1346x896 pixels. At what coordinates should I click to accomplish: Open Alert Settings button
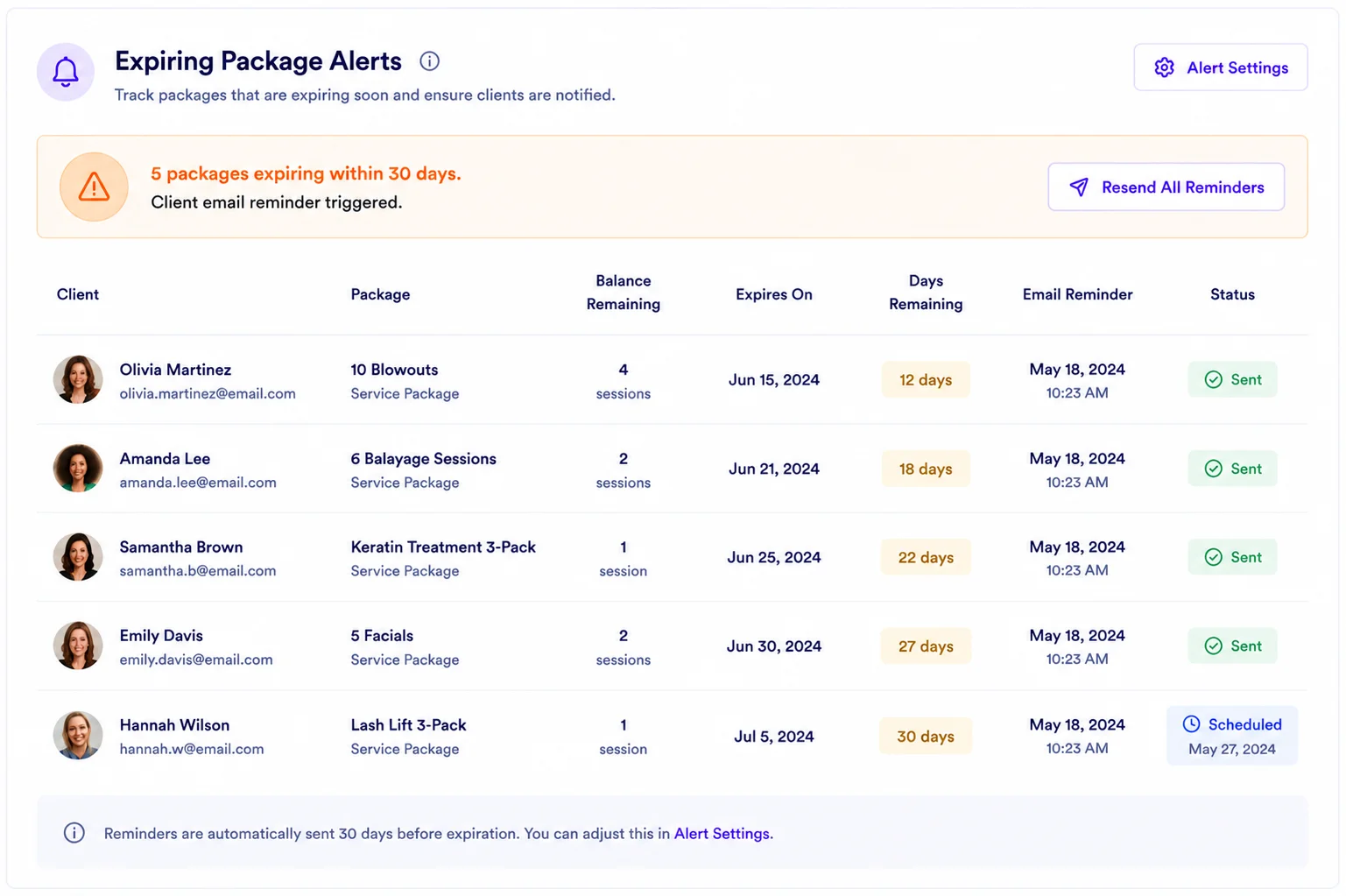pos(1220,67)
